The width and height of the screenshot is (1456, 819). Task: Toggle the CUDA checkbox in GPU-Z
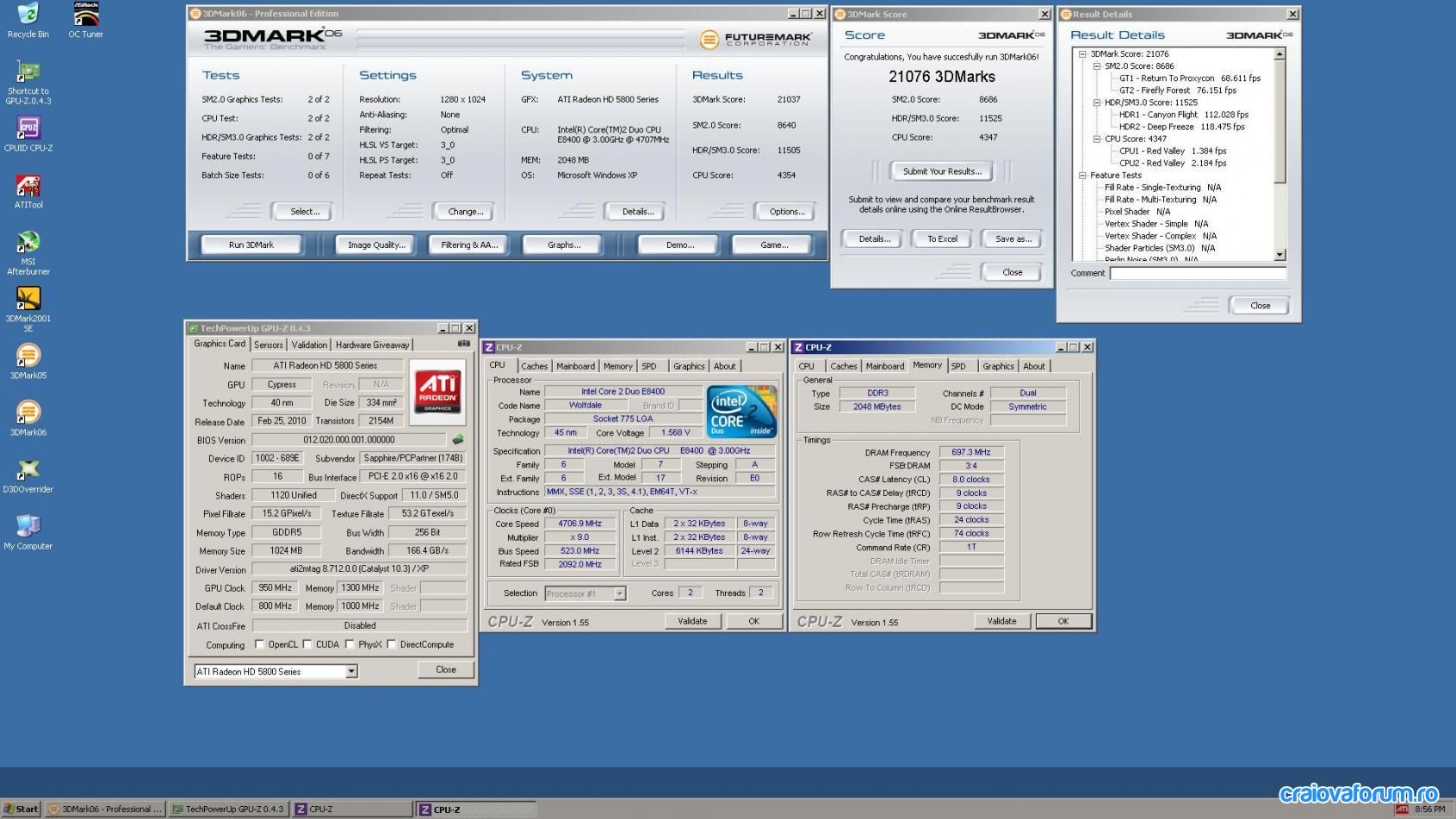(307, 644)
